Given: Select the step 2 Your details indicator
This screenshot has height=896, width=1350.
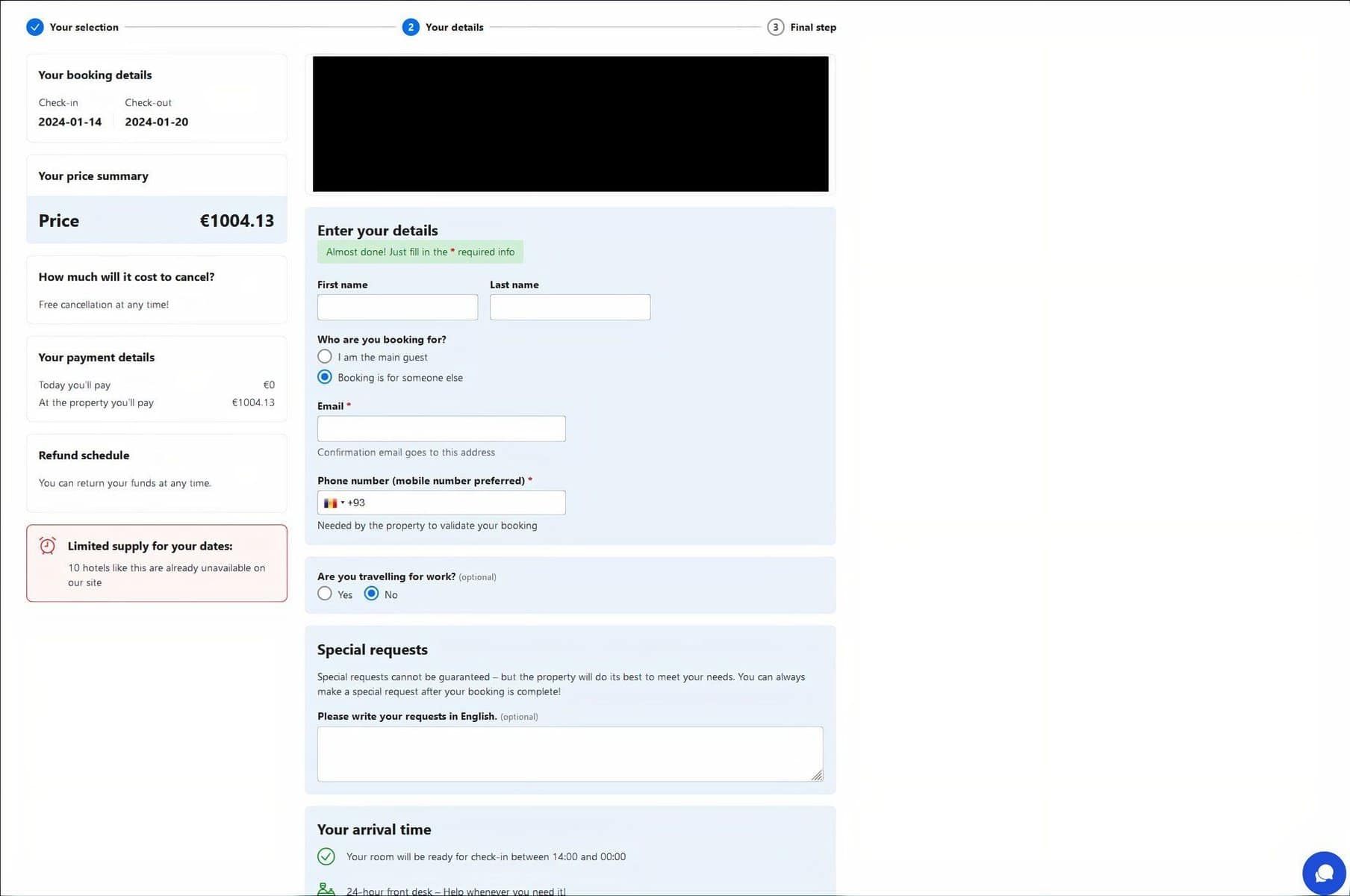Looking at the screenshot, I should (x=410, y=26).
